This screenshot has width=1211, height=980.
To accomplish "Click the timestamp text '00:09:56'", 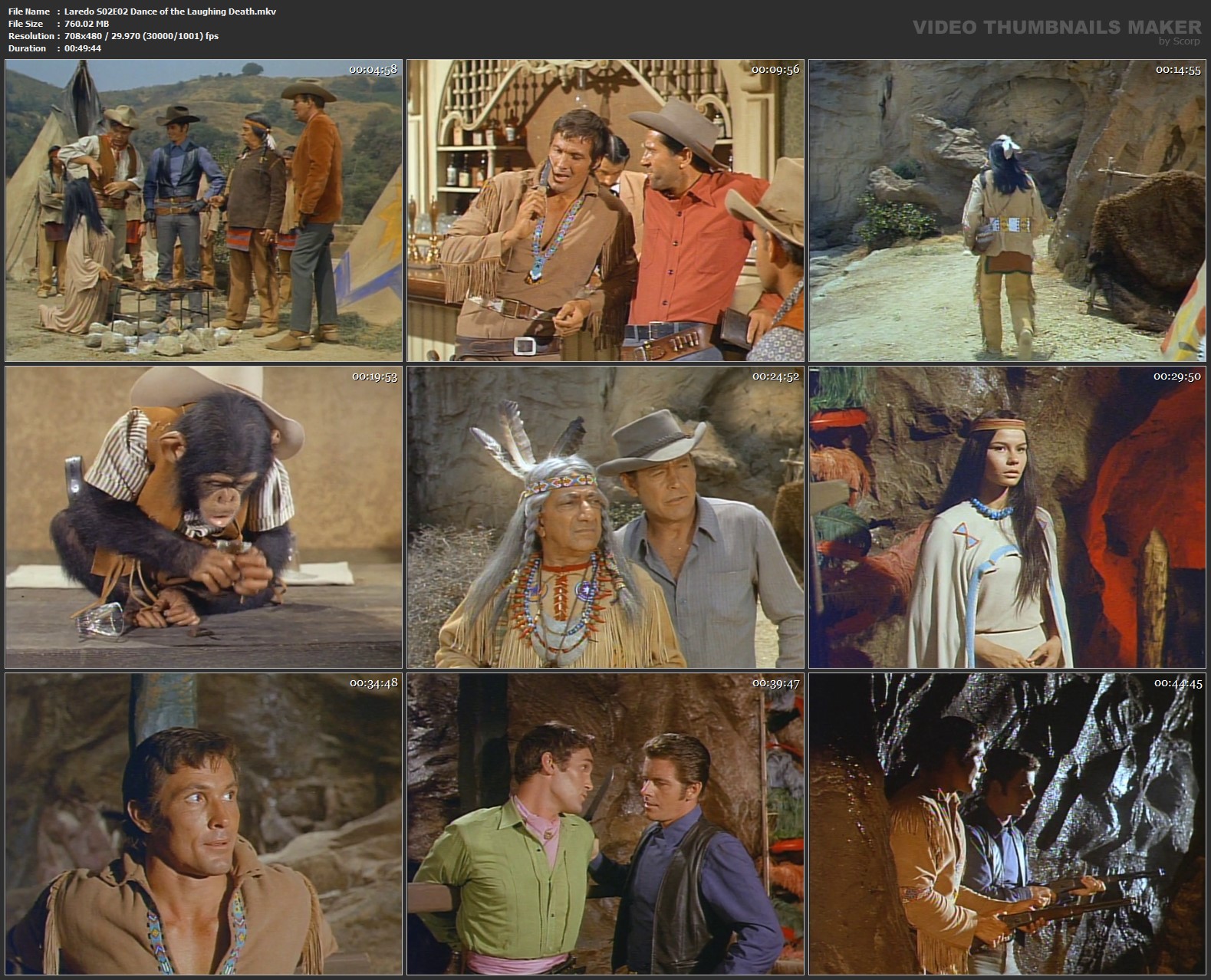I will pyautogui.click(x=775, y=70).
